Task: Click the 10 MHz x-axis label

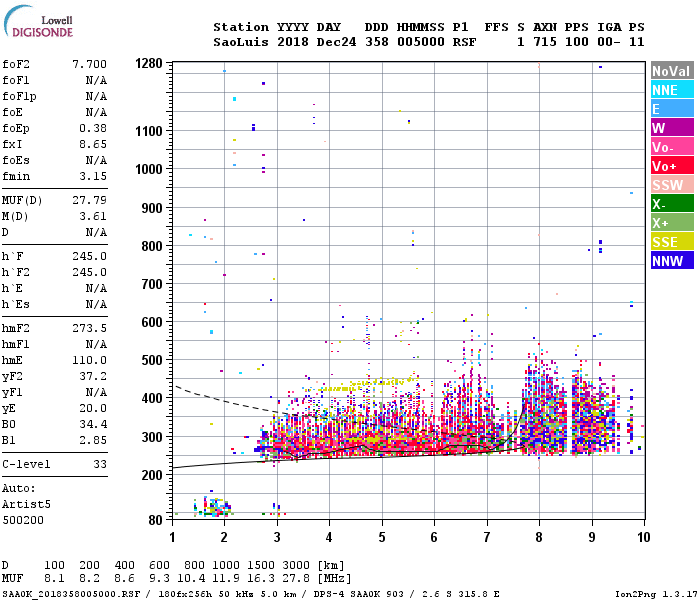Action: pos(643,537)
